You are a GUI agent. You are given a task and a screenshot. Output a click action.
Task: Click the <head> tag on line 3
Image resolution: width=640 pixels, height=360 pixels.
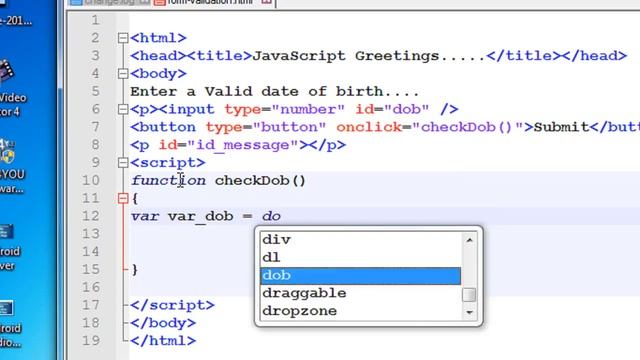(158, 56)
